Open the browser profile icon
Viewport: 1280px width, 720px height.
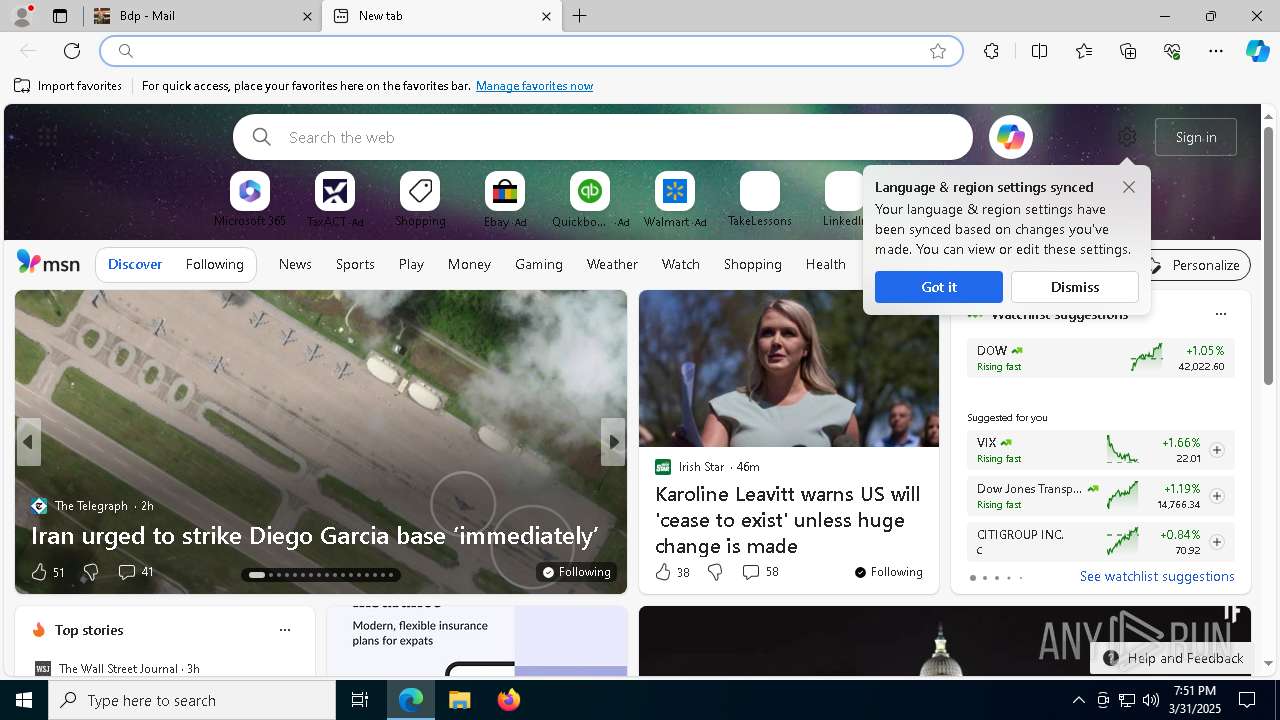pos(21,16)
